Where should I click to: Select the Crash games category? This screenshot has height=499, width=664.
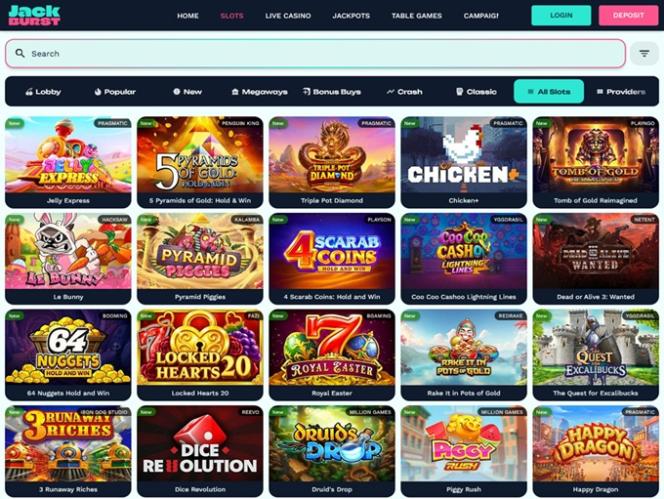(404, 91)
